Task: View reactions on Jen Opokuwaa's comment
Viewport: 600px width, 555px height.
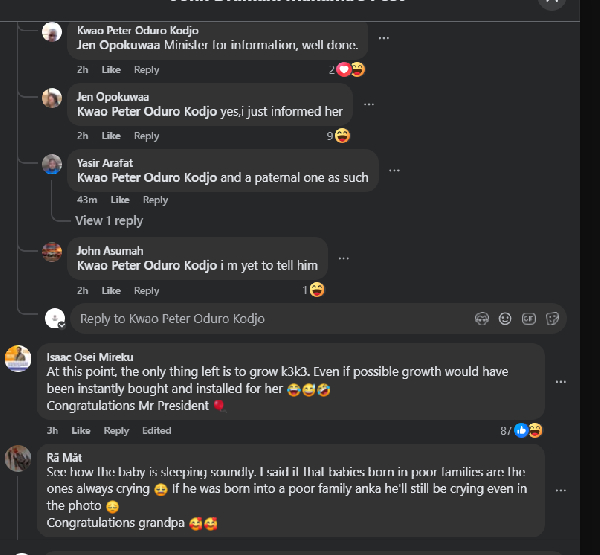Action: click(338, 136)
